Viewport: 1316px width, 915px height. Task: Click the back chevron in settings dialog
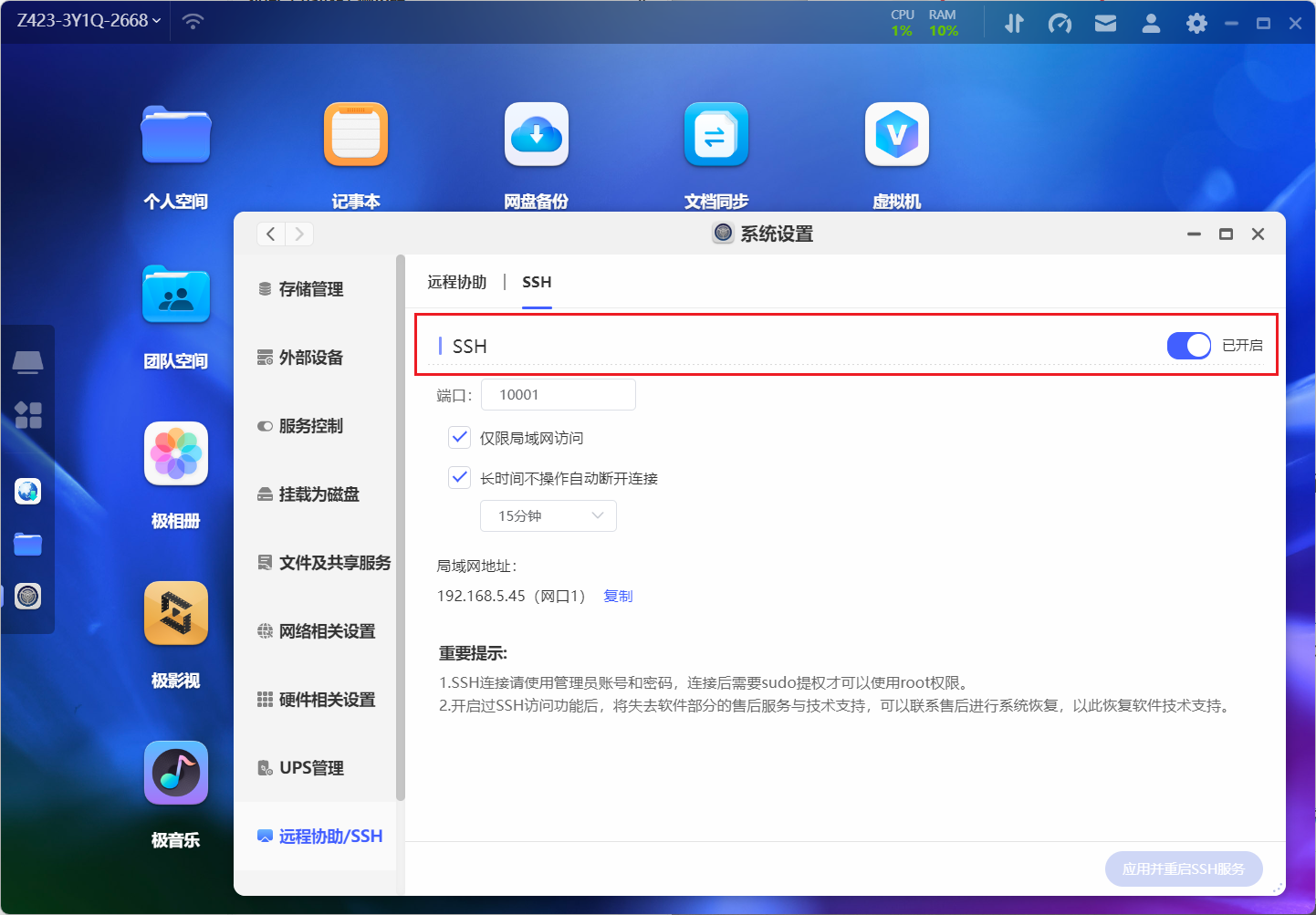[x=270, y=234]
